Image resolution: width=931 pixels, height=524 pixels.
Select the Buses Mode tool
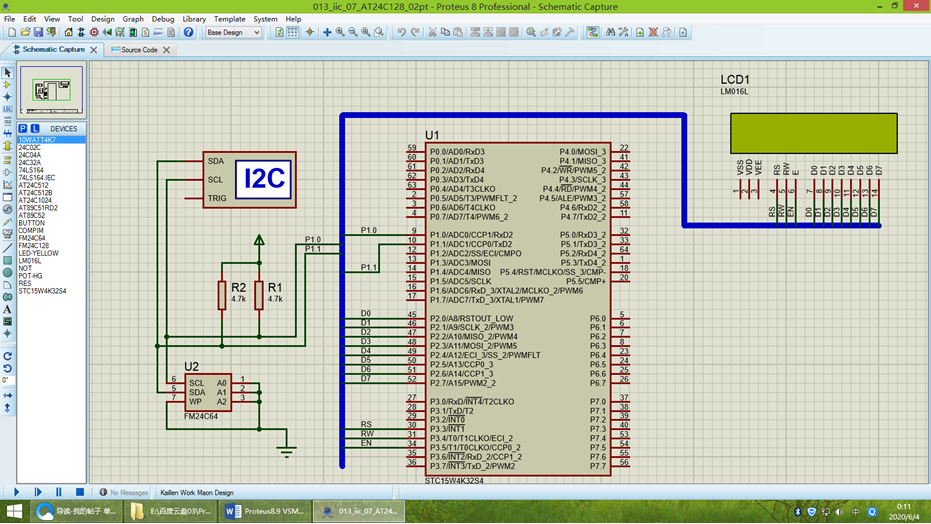(7, 134)
